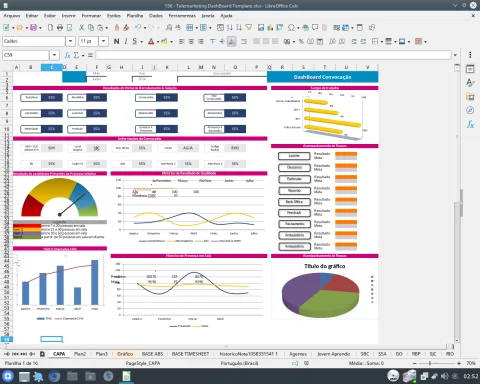Image resolution: width=480 pixels, height=384 pixels.
Task: Click the Copy icon
Action: click(91, 28)
